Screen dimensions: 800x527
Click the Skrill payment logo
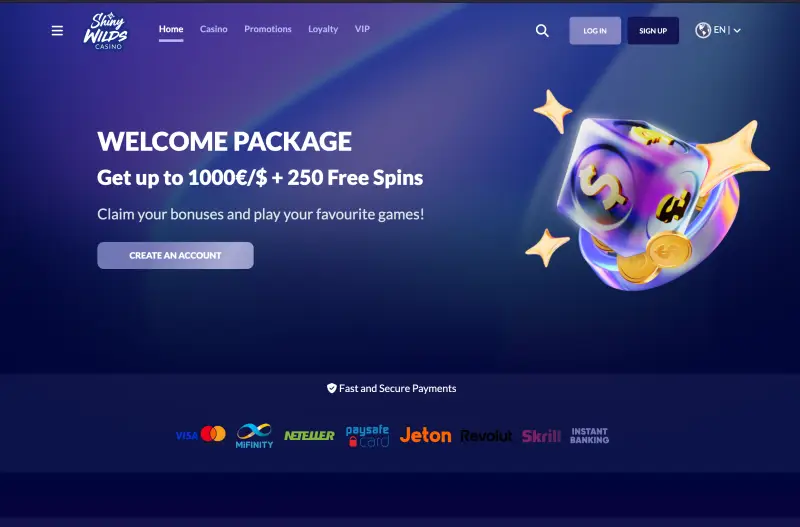click(541, 436)
